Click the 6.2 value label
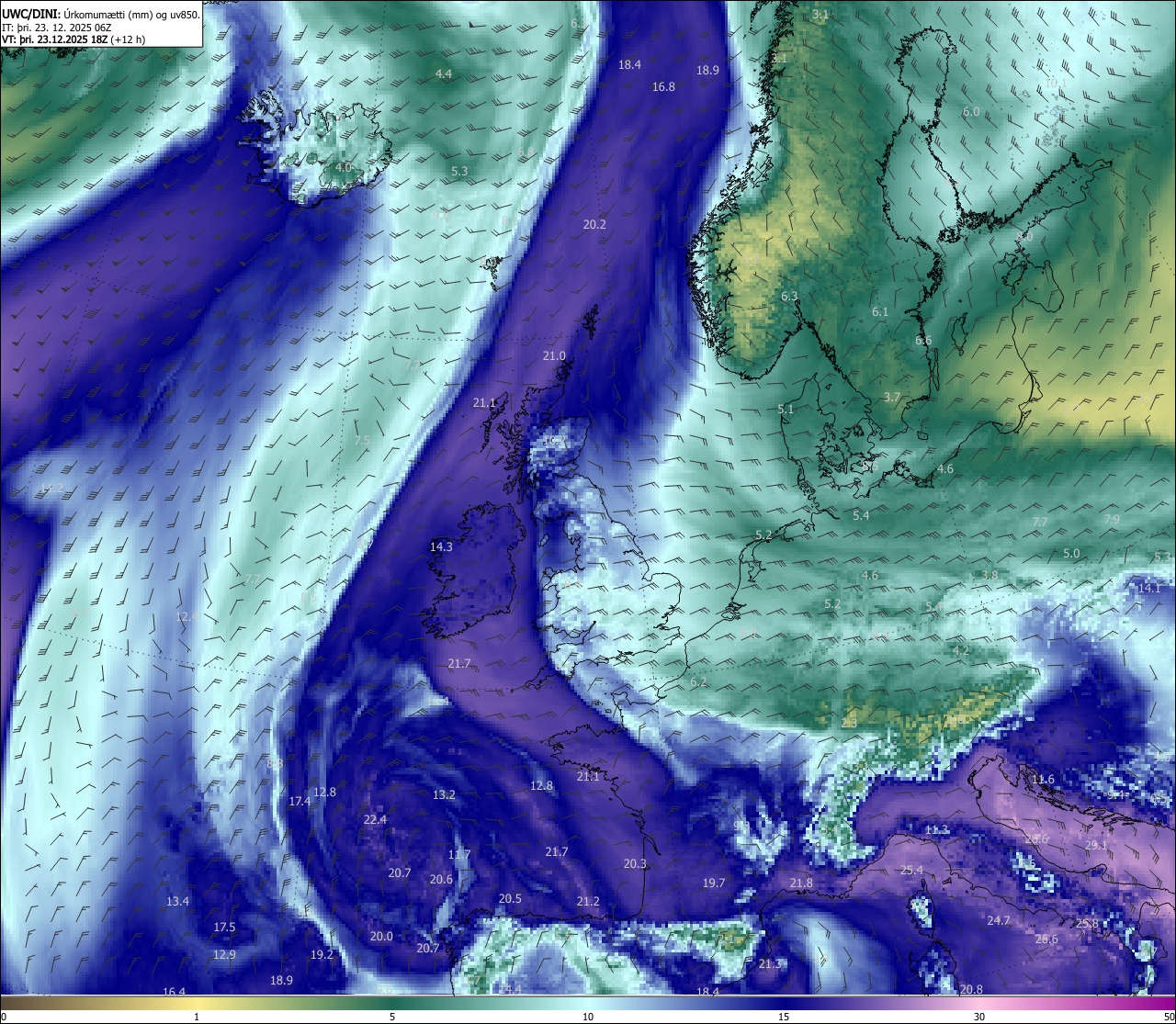This screenshot has width=1176, height=1024. coord(698,681)
